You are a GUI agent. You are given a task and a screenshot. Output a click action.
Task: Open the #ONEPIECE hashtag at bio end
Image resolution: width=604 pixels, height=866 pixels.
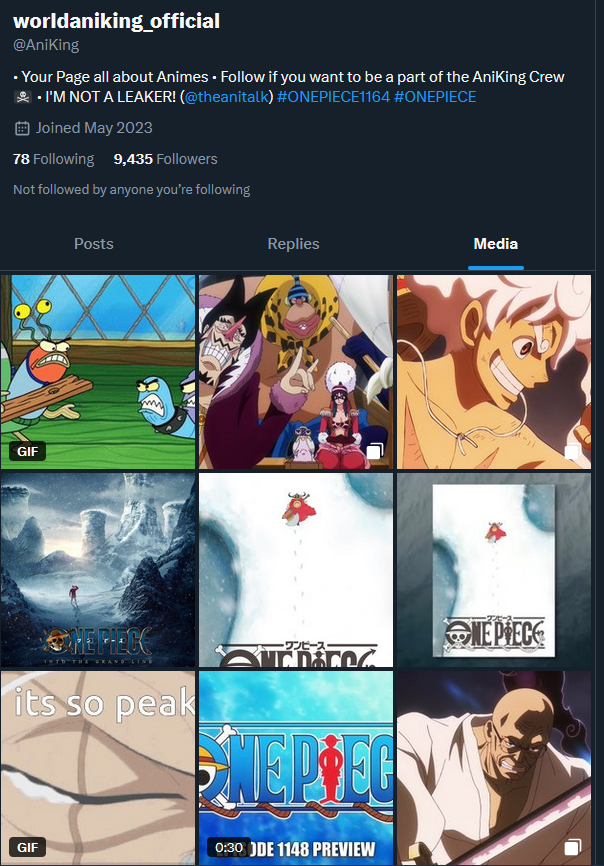click(x=435, y=97)
